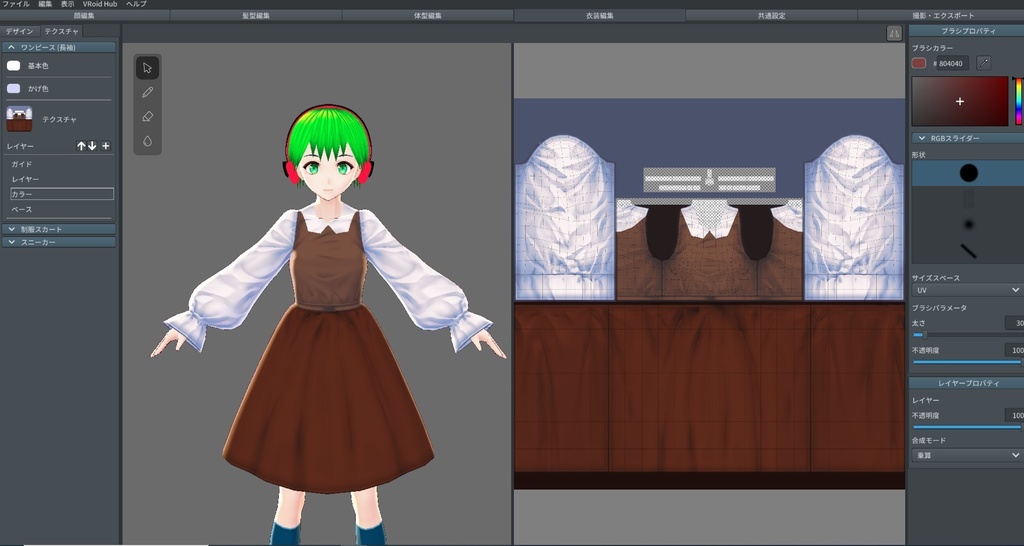Click the dress texture thumbnail
This screenshot has height=546, width=1024.
pyautogui.click(x=19, y=120)
